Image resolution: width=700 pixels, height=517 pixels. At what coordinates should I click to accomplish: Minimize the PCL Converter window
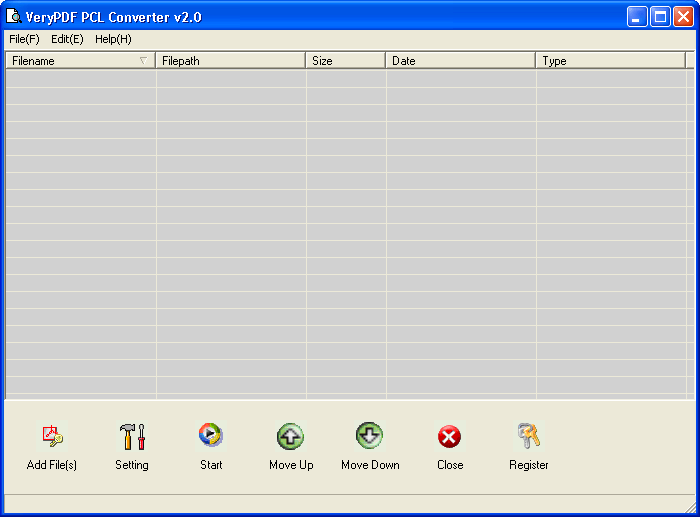[638, 16]
